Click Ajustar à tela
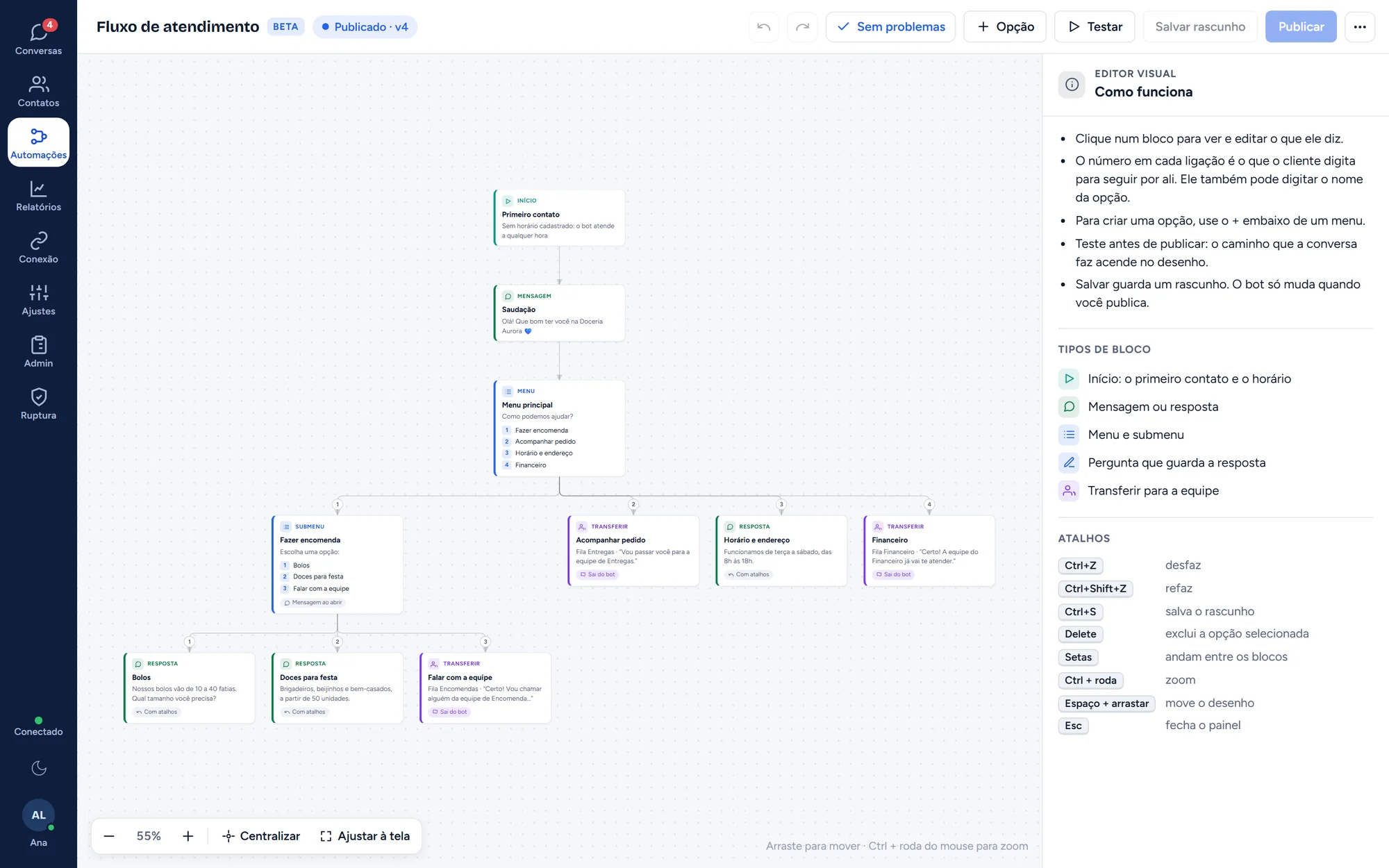This screenshot has width=1389, height=868. click(x=365, y=836)
